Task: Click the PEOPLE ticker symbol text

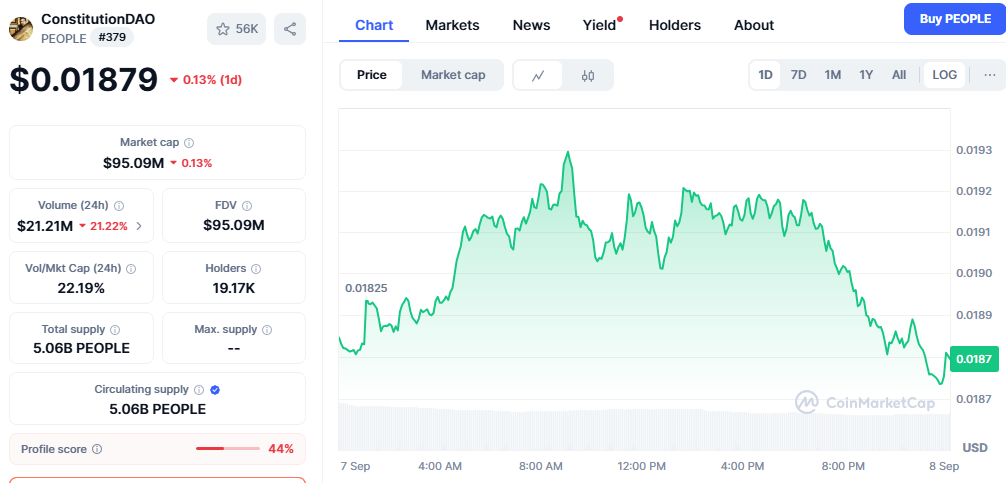Action: pyautogui.click(x=64, y=38)
